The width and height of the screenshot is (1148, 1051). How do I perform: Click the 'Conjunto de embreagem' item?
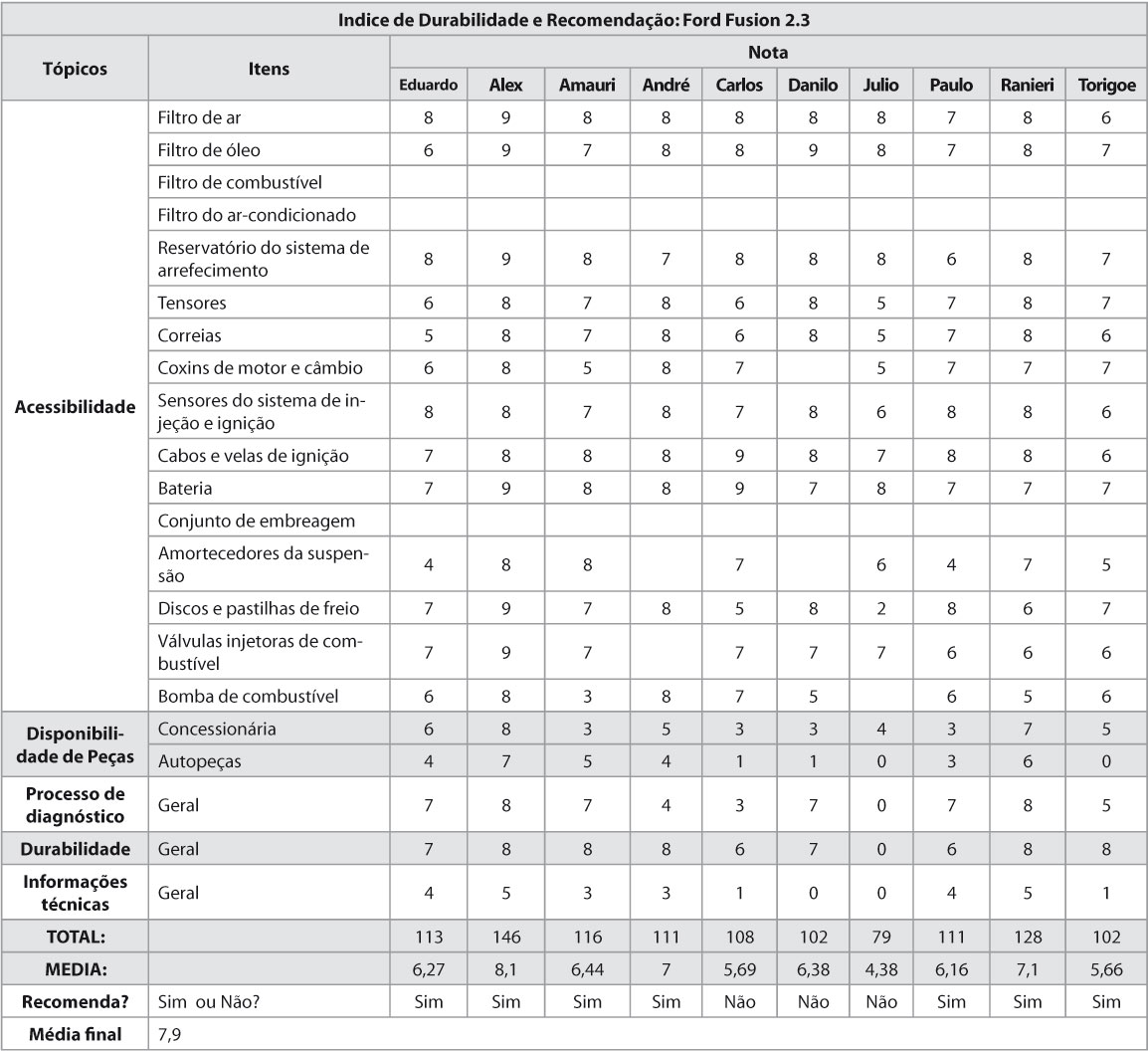click(x=257, y=521)
